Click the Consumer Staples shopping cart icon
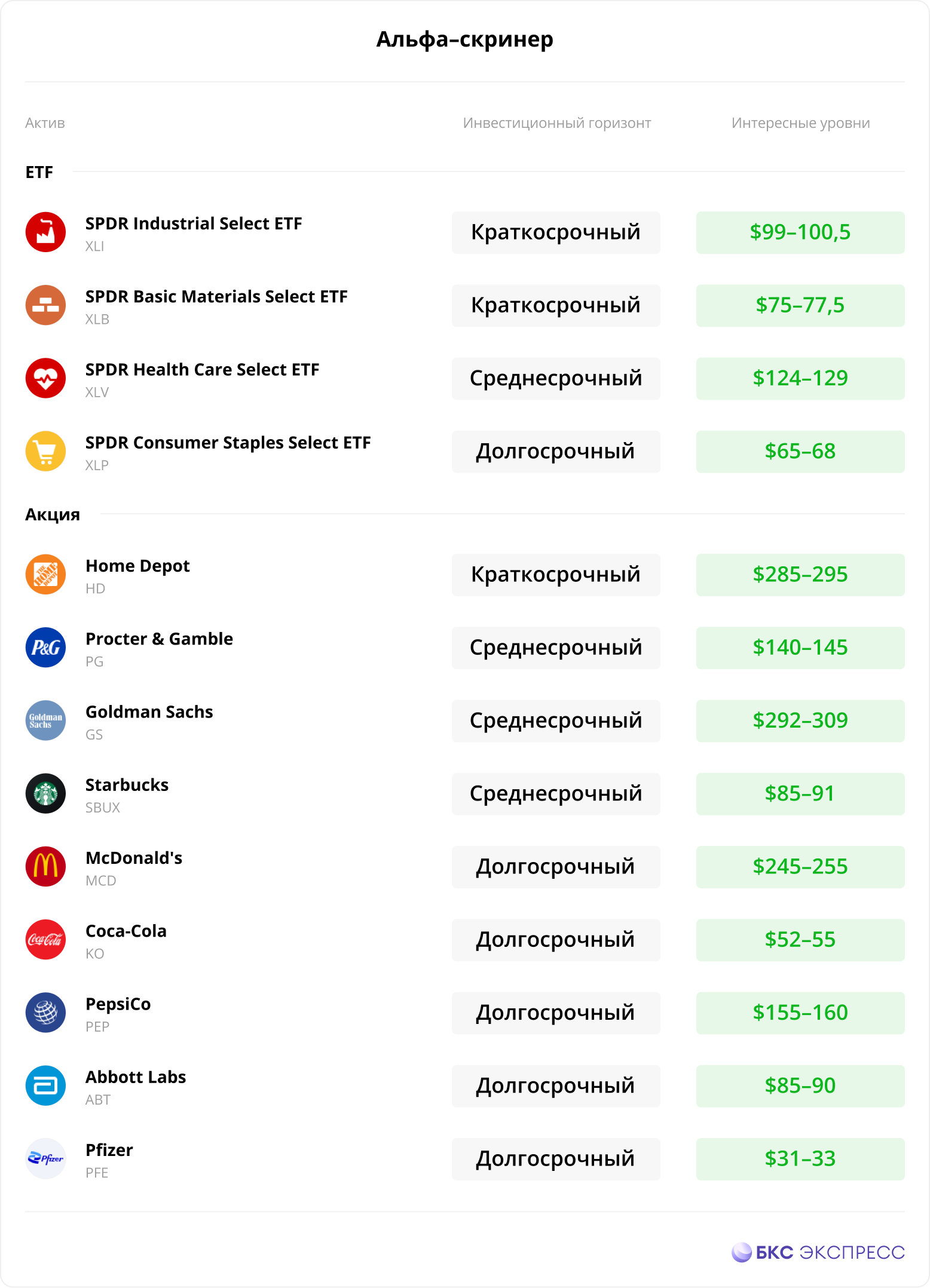This screenshot has height=1288, width=930. point(45,451)
